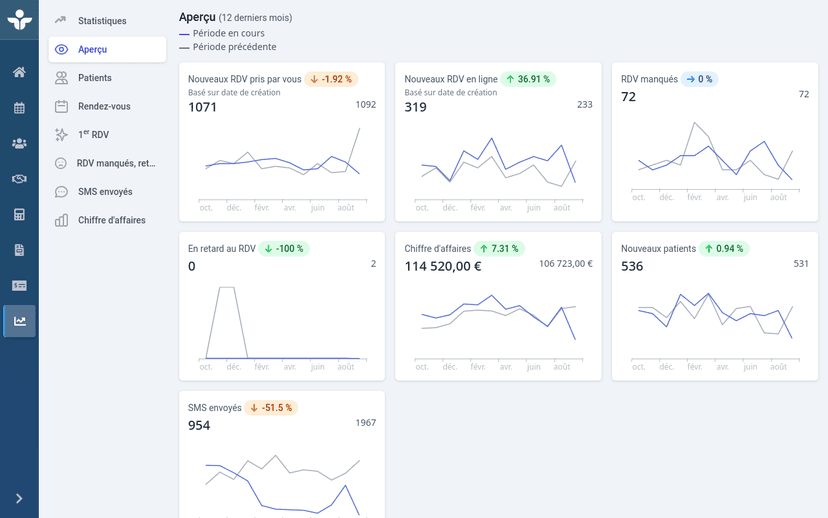828x518 pixels.
Task: Open the calculator icon in sidebar
Action: (19, 214)
